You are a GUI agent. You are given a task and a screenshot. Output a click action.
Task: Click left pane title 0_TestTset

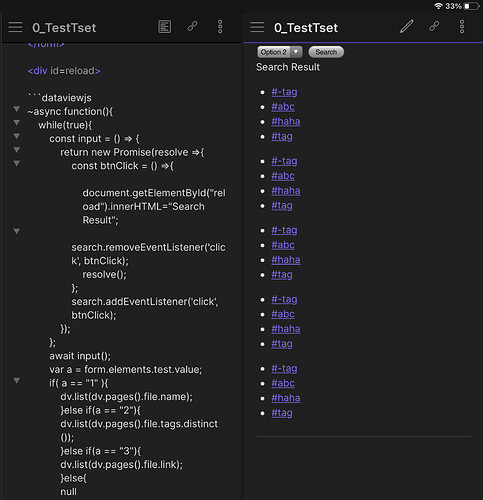point(64,28)
